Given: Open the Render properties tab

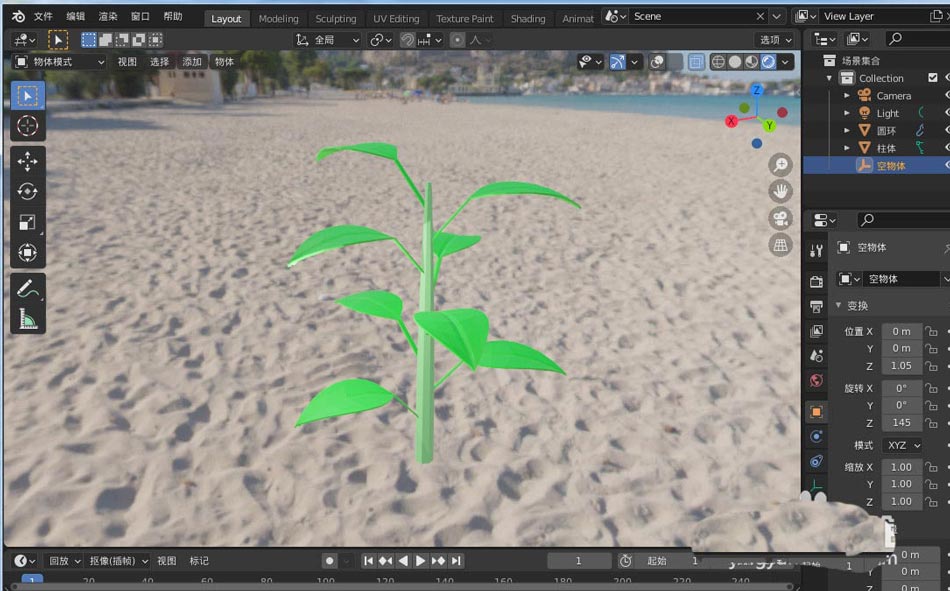Looking at the screenshot, I should pyautogui.click(x=816, y=281).
